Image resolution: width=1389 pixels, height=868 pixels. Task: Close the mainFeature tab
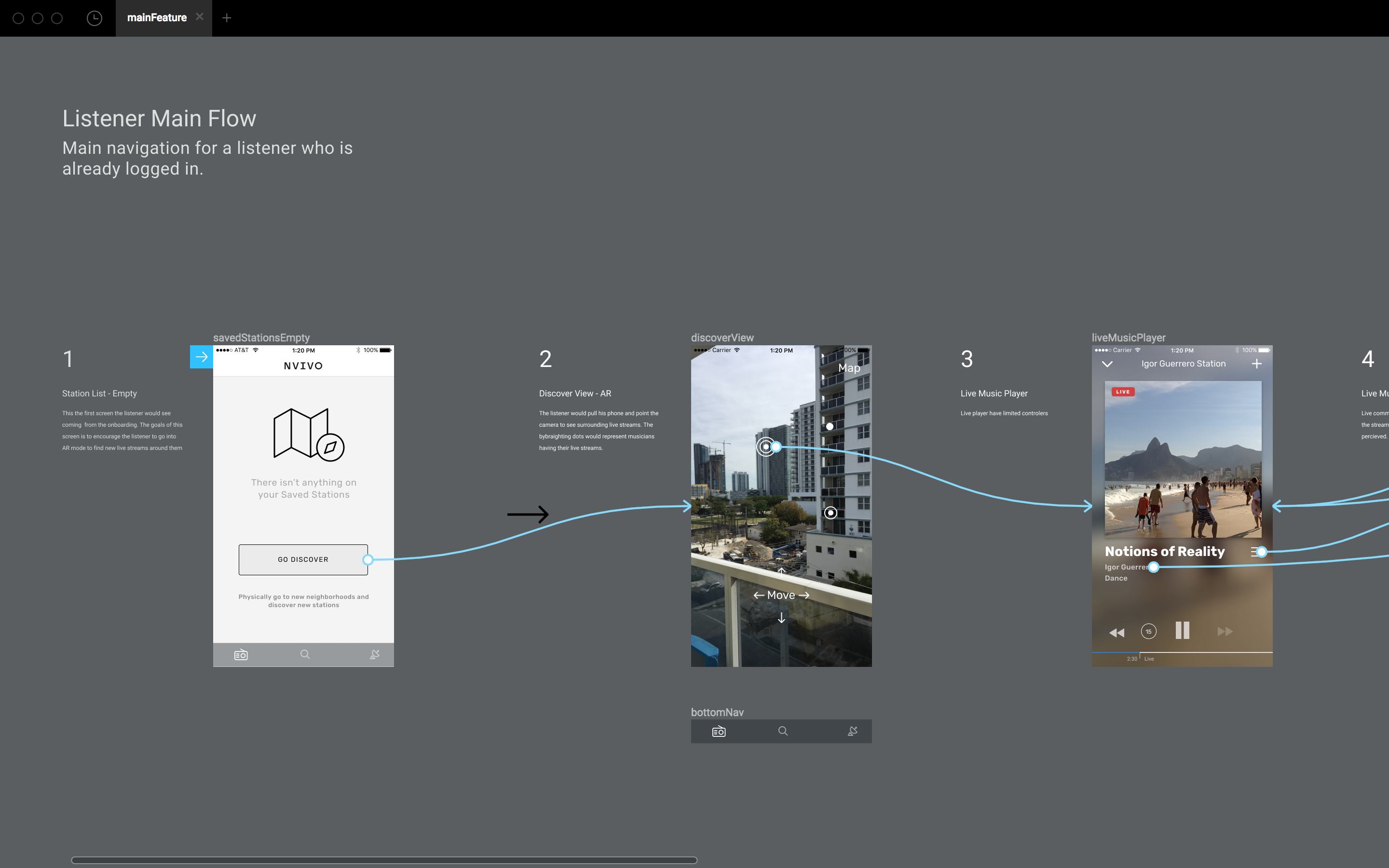pyautogui.click(x=199, y=17)
